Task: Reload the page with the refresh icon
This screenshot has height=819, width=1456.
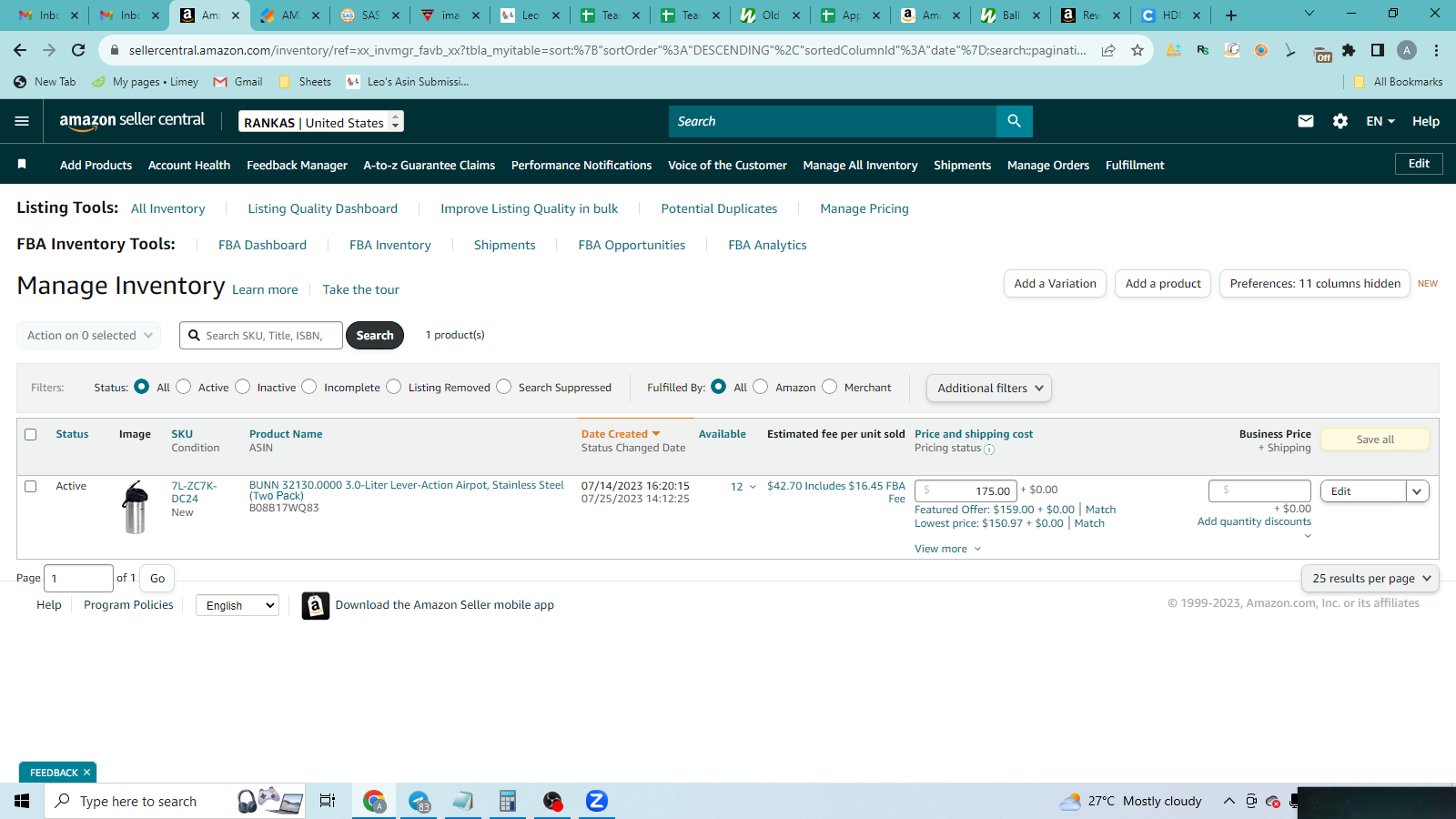Action: point(78,50)
